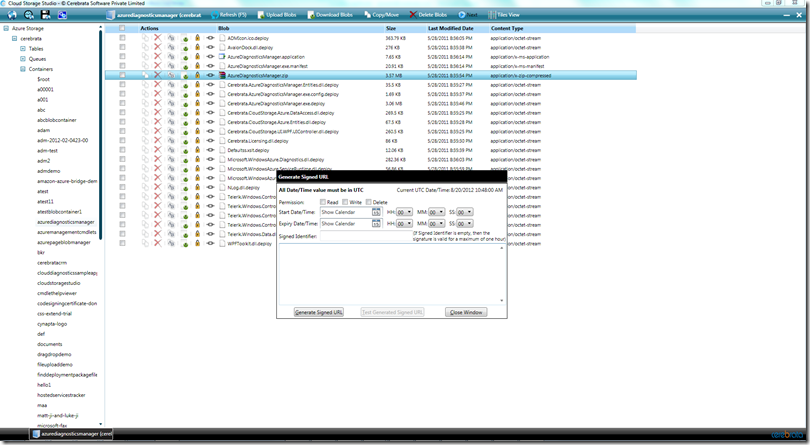
Task: Expand the Tables node
Action: coord(23,49)
